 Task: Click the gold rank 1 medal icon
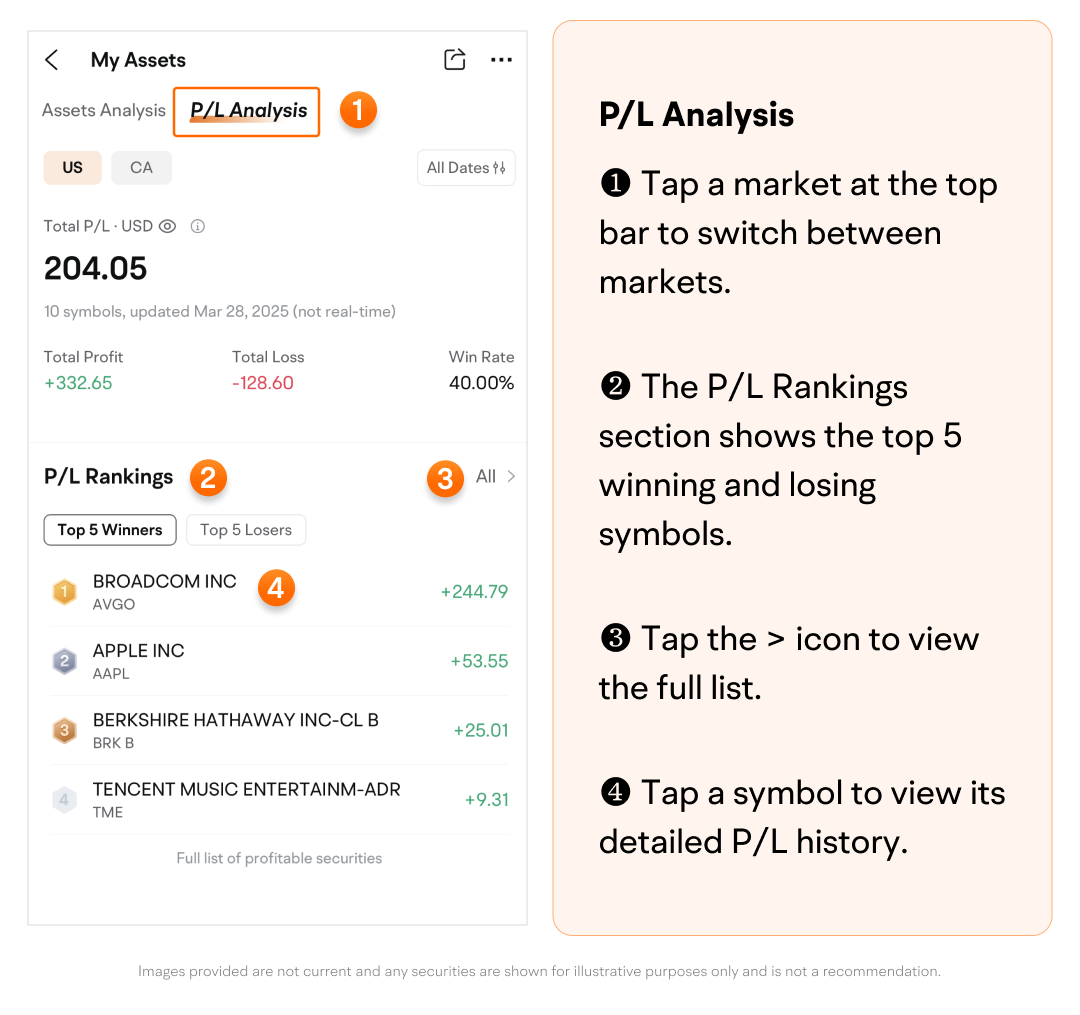(65, 592)
